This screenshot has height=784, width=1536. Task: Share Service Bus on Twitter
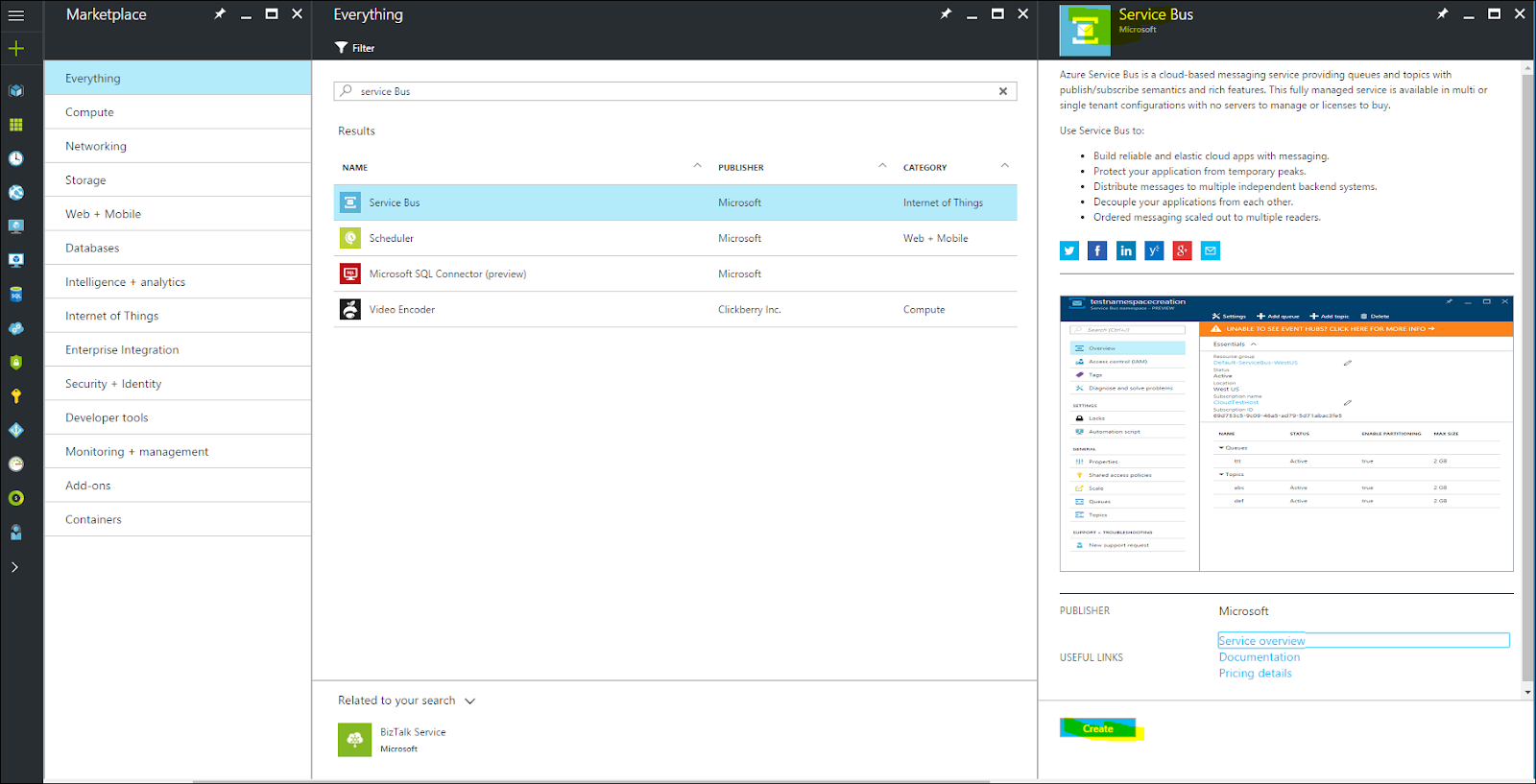1069,251
